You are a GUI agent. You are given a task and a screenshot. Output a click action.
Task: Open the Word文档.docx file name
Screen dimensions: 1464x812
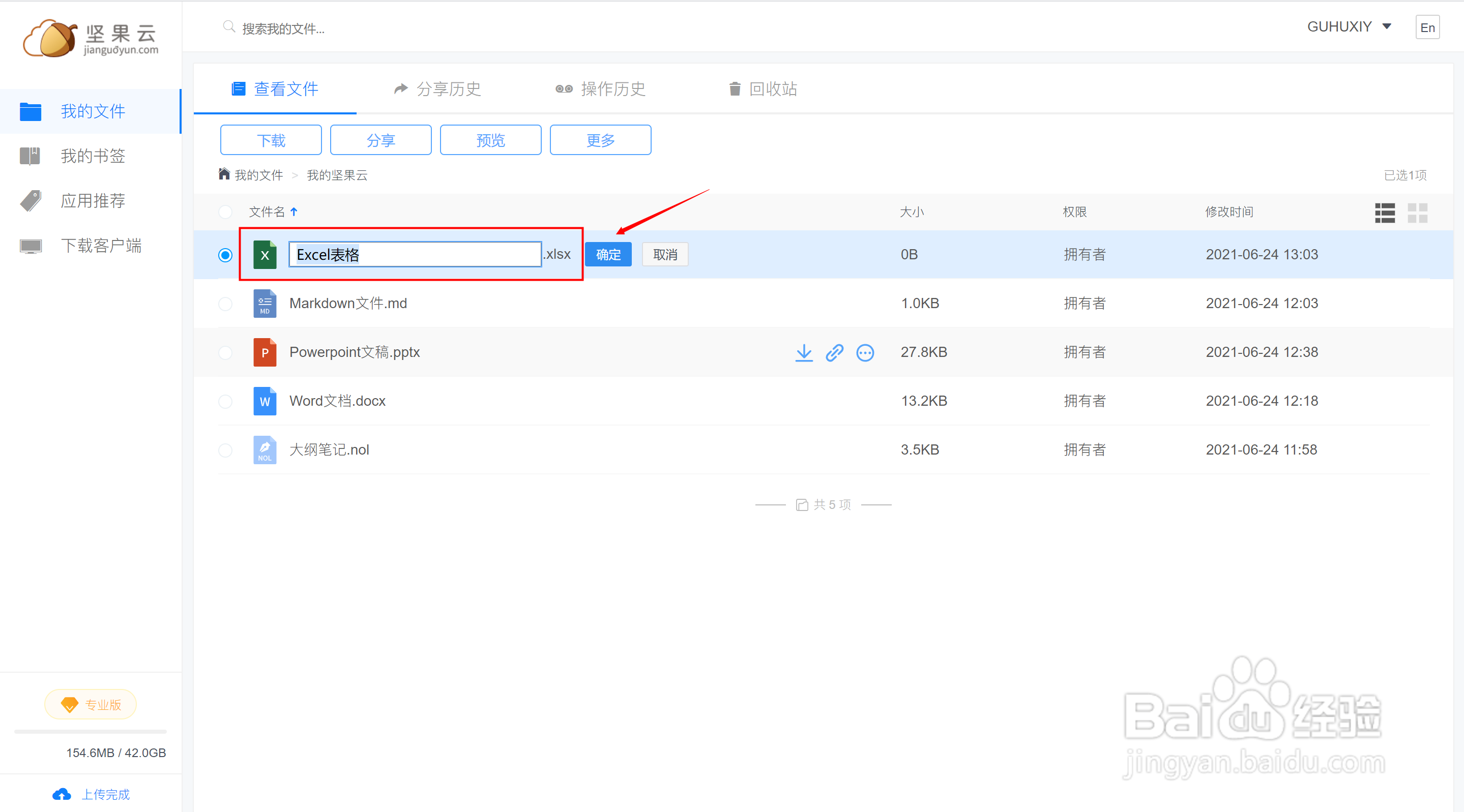point(338,401)
